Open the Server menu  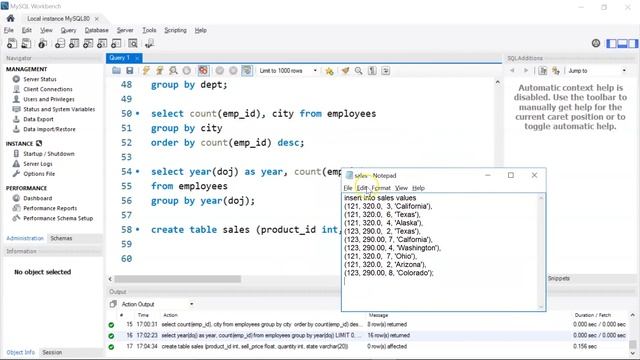click(125, 30)
